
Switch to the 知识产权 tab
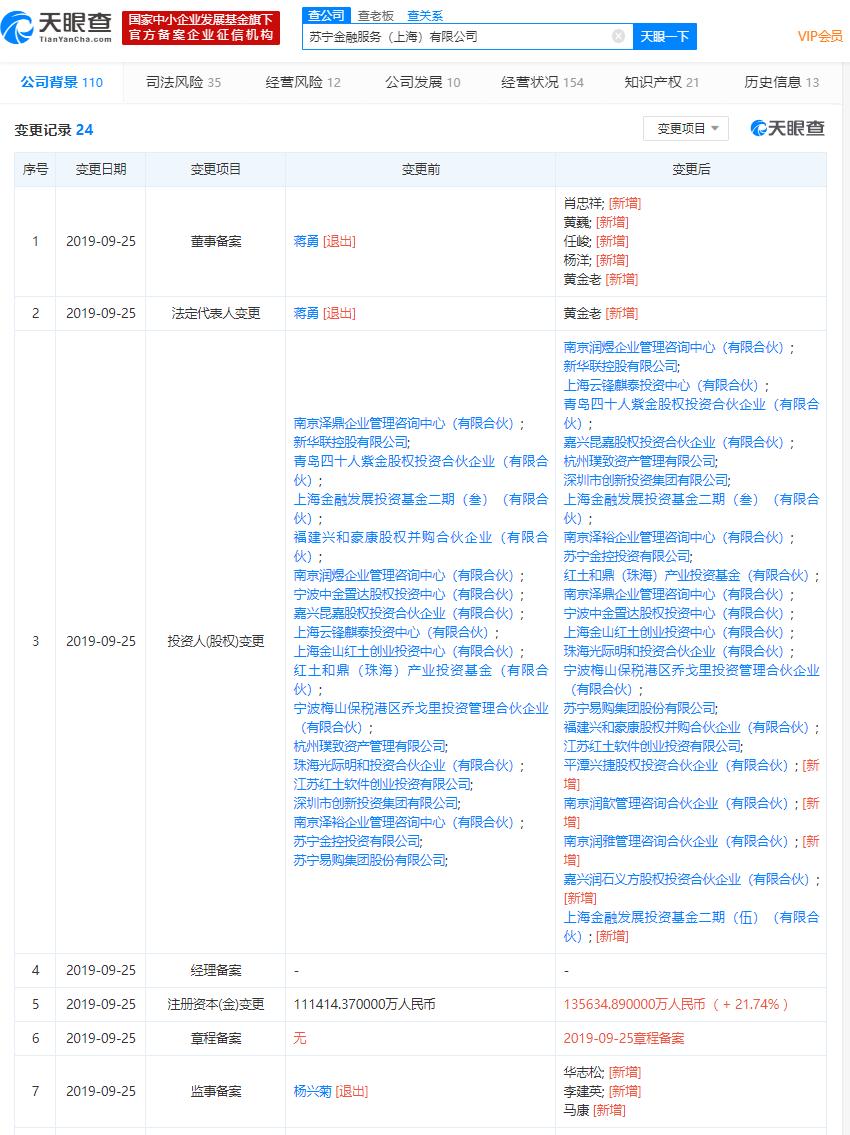point(662,83)
